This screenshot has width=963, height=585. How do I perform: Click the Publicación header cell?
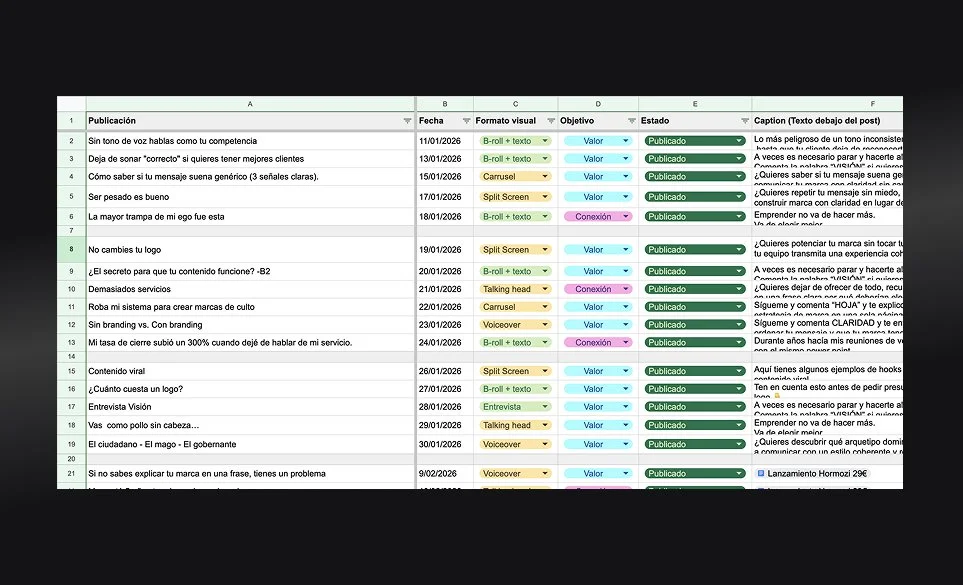coord(251,121)
